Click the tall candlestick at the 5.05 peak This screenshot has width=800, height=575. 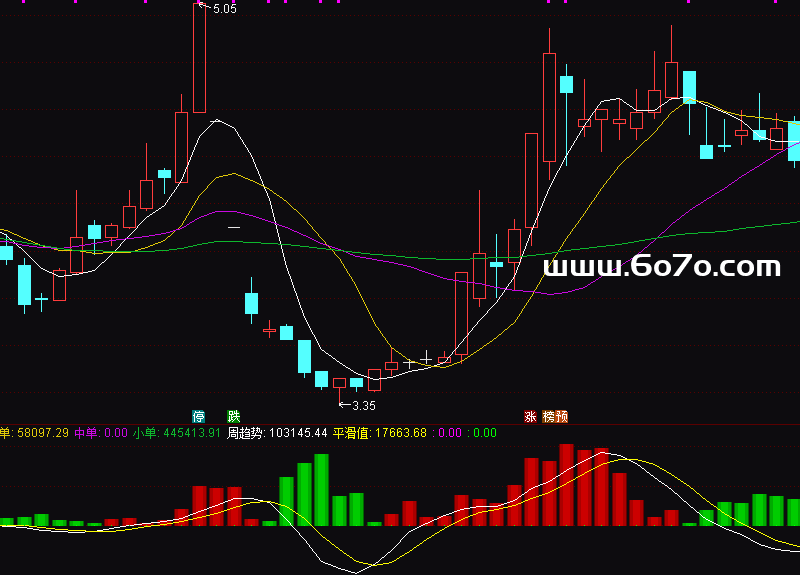(199, 58)
